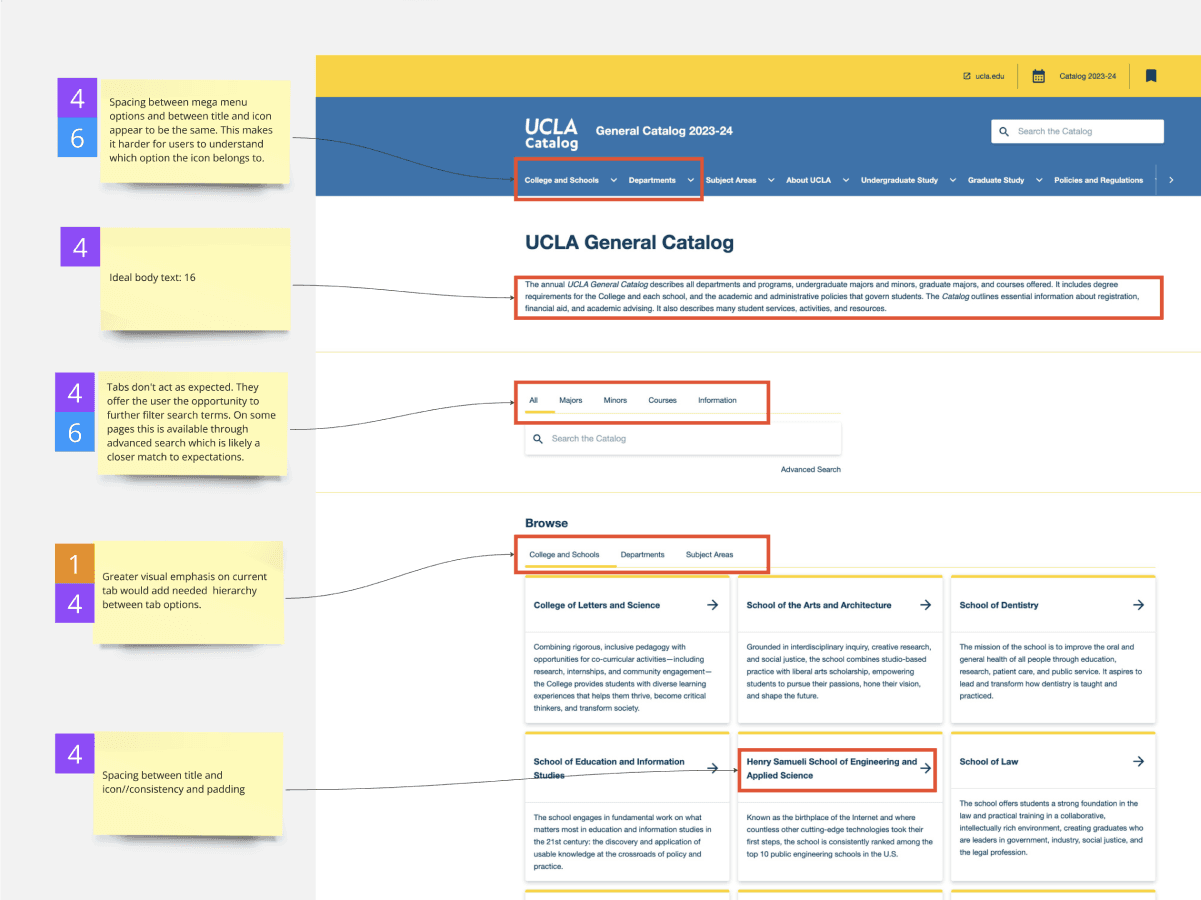
Task: Click the arrow on Henry Samueli School of Engineering card
Action: click(x=926, y=768)
